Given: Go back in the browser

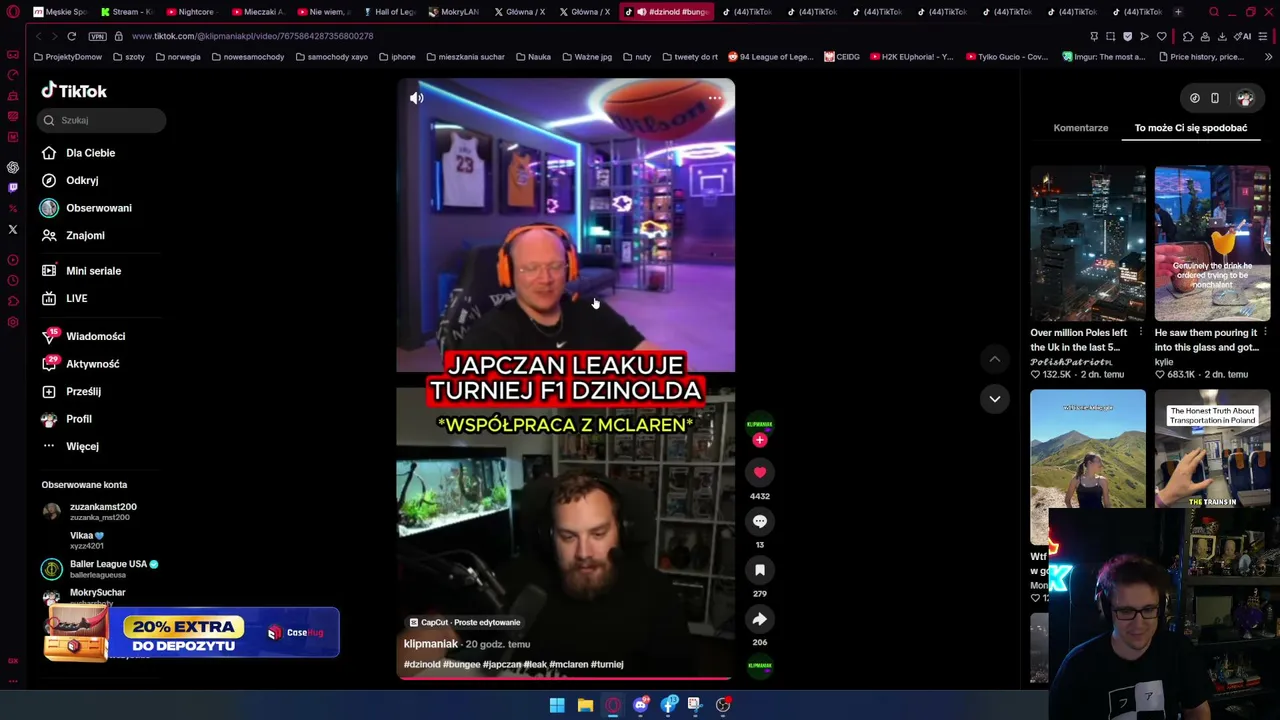Looking at the screenshot, I should coord(38,36).
